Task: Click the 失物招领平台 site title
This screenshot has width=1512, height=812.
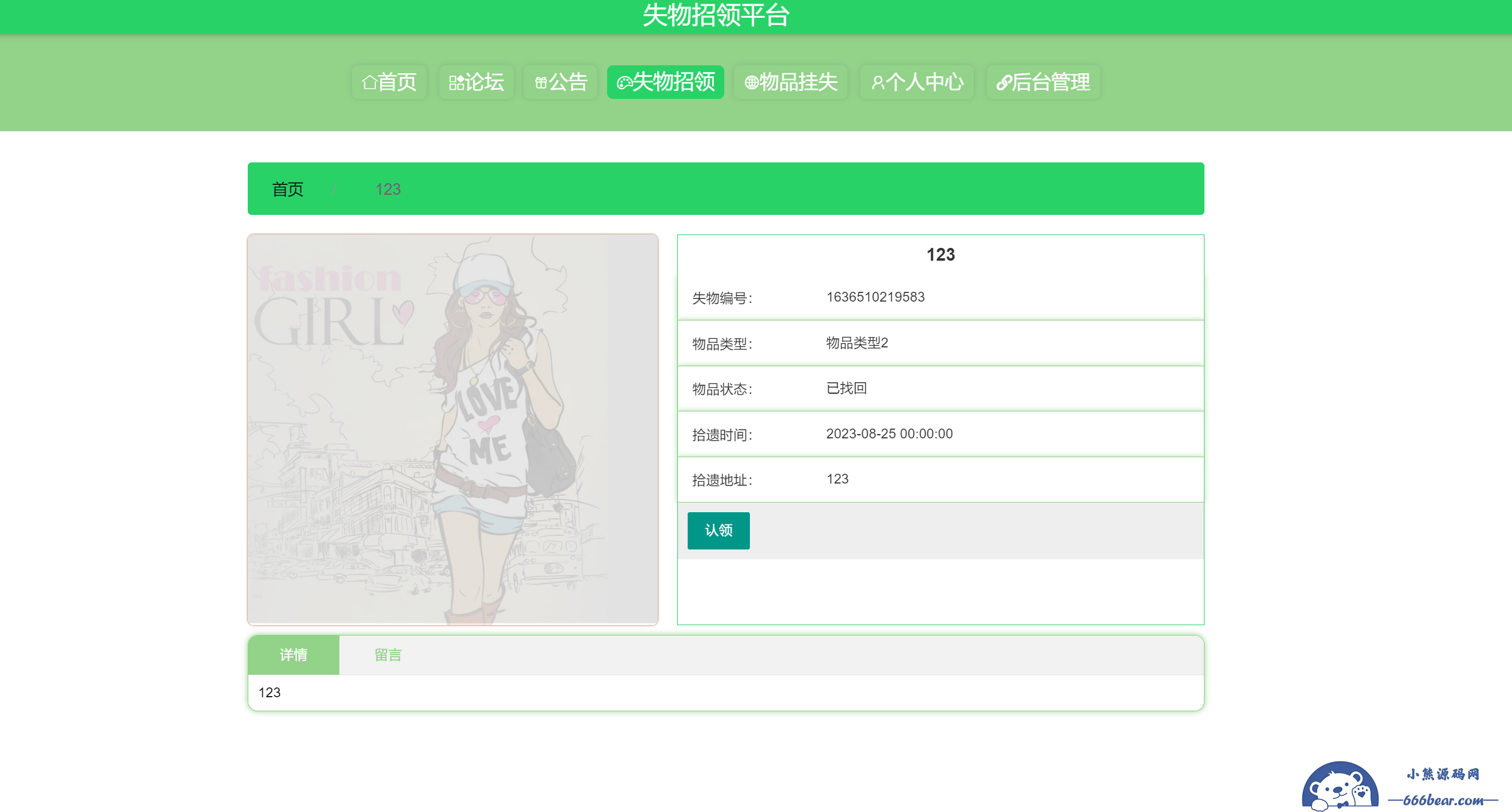Action: pyautogui.click(x=716, y=15)
